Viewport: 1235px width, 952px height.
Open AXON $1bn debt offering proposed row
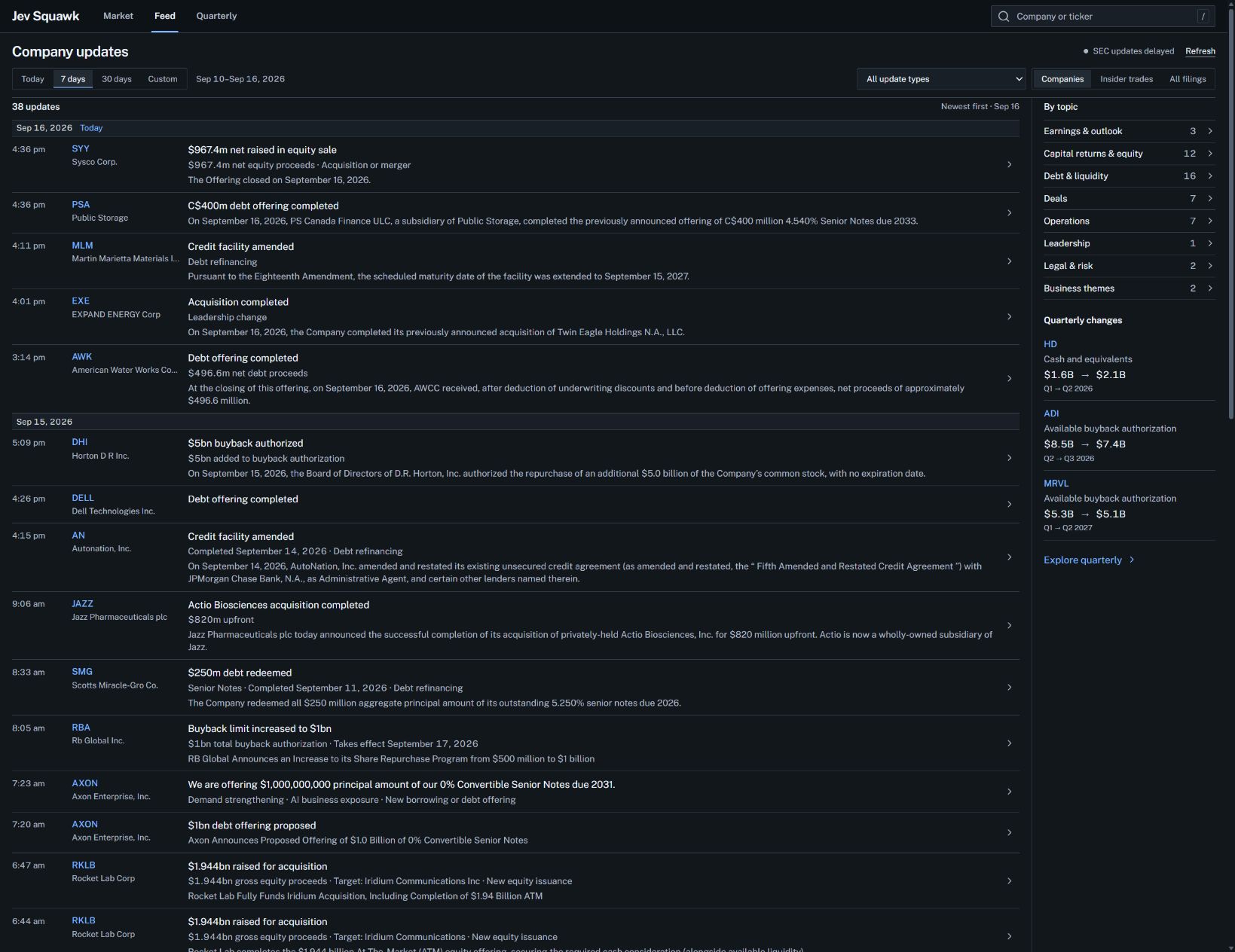point(515,833)
